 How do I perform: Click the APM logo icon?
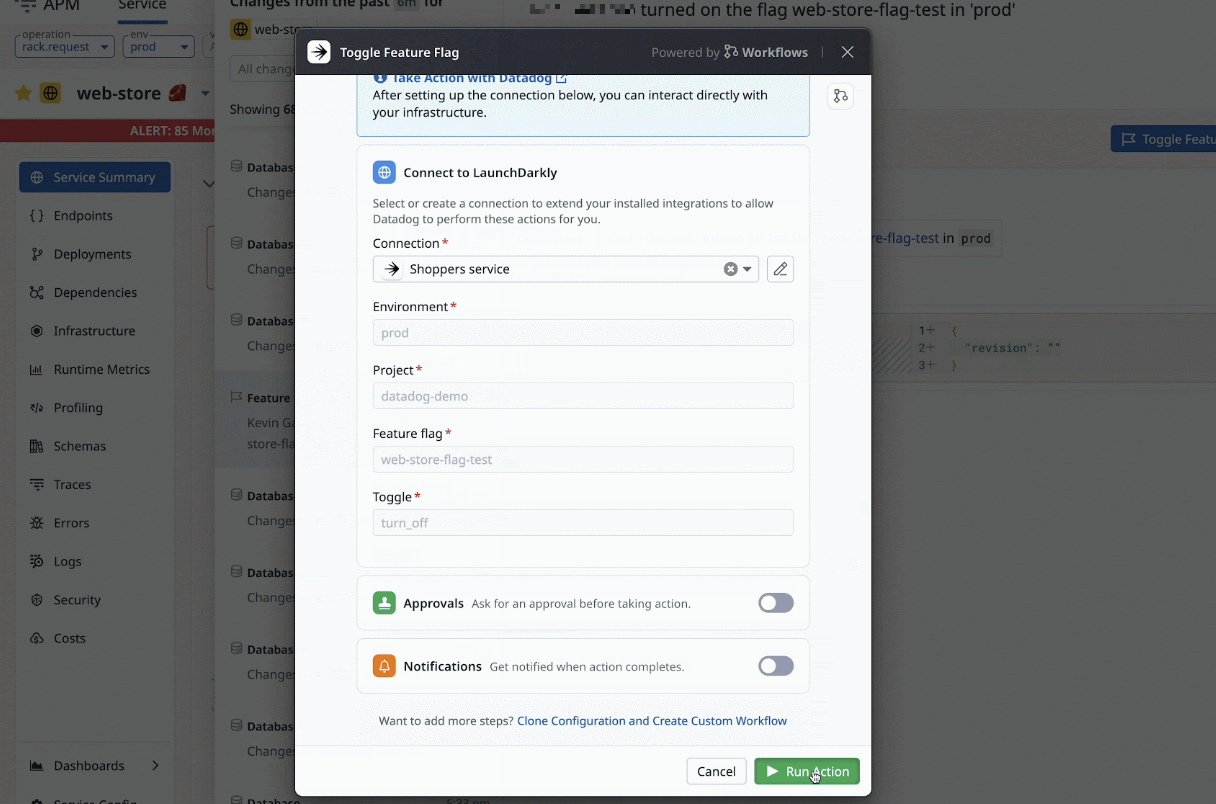click(x=26, y=6)
